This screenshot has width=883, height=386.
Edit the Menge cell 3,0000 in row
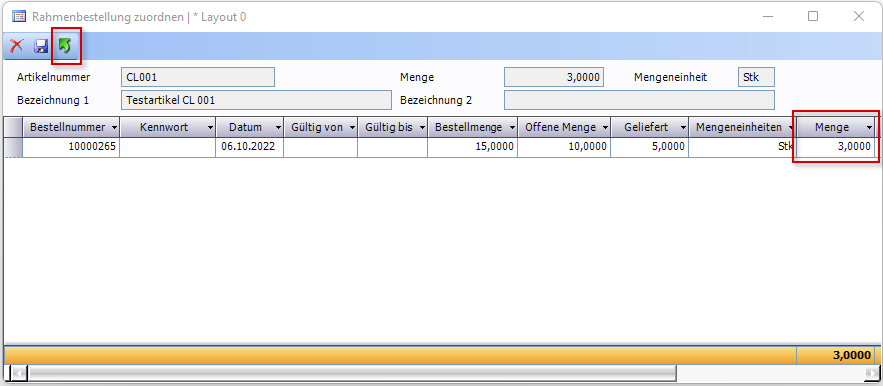pos(835,147)
